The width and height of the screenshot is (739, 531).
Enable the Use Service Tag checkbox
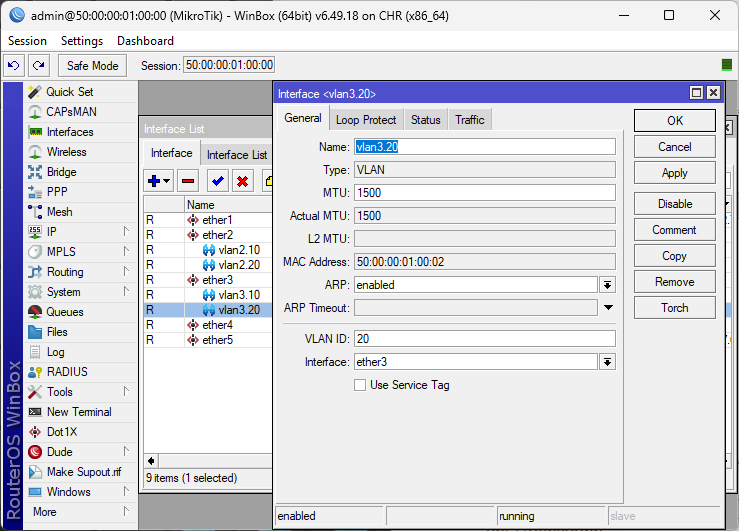(x=360, y=385)
